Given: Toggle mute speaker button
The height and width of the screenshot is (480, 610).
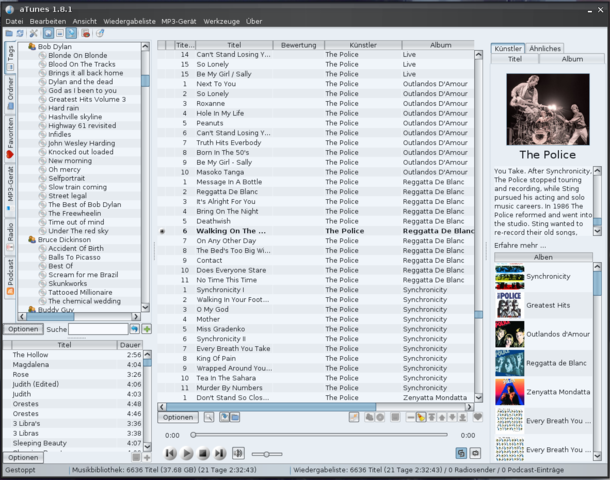Looking at the screenshot, I should pos(238,453).
